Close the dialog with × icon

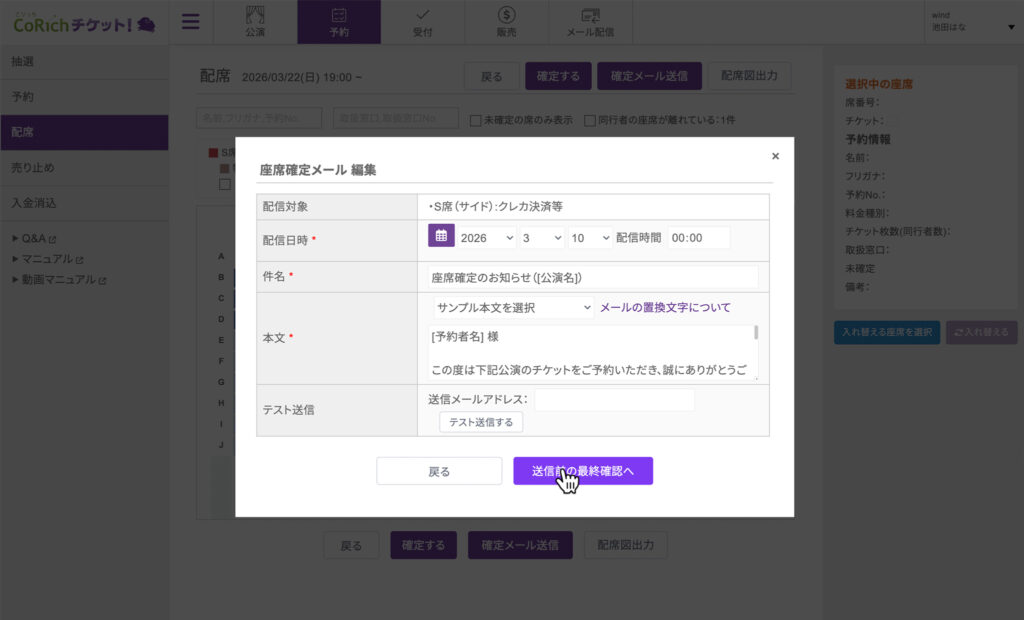pyautogui.click(x=775, y=156)
